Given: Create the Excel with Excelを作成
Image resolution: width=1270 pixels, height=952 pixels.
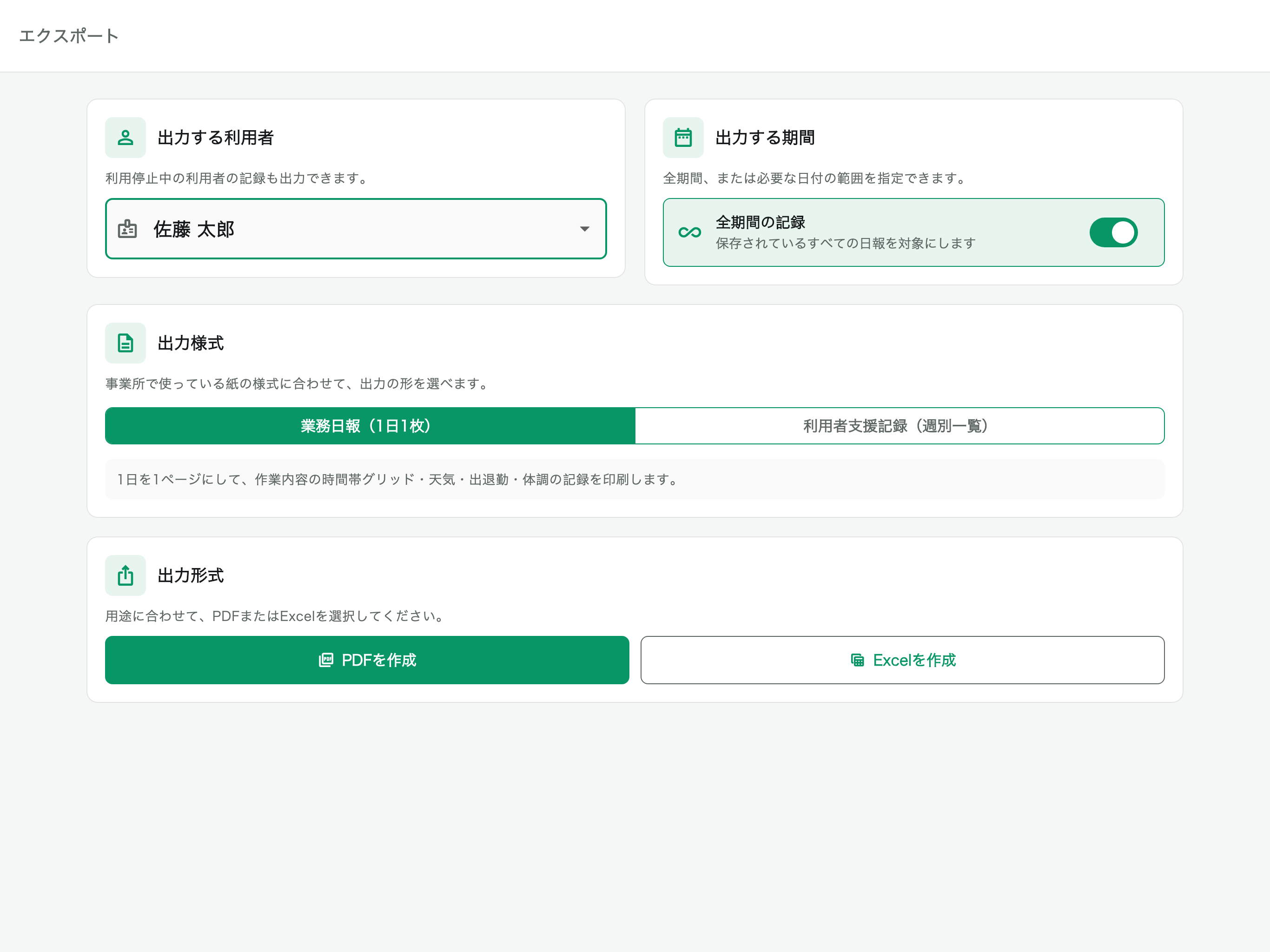Looking at the screenshot, I should (903, 661).
